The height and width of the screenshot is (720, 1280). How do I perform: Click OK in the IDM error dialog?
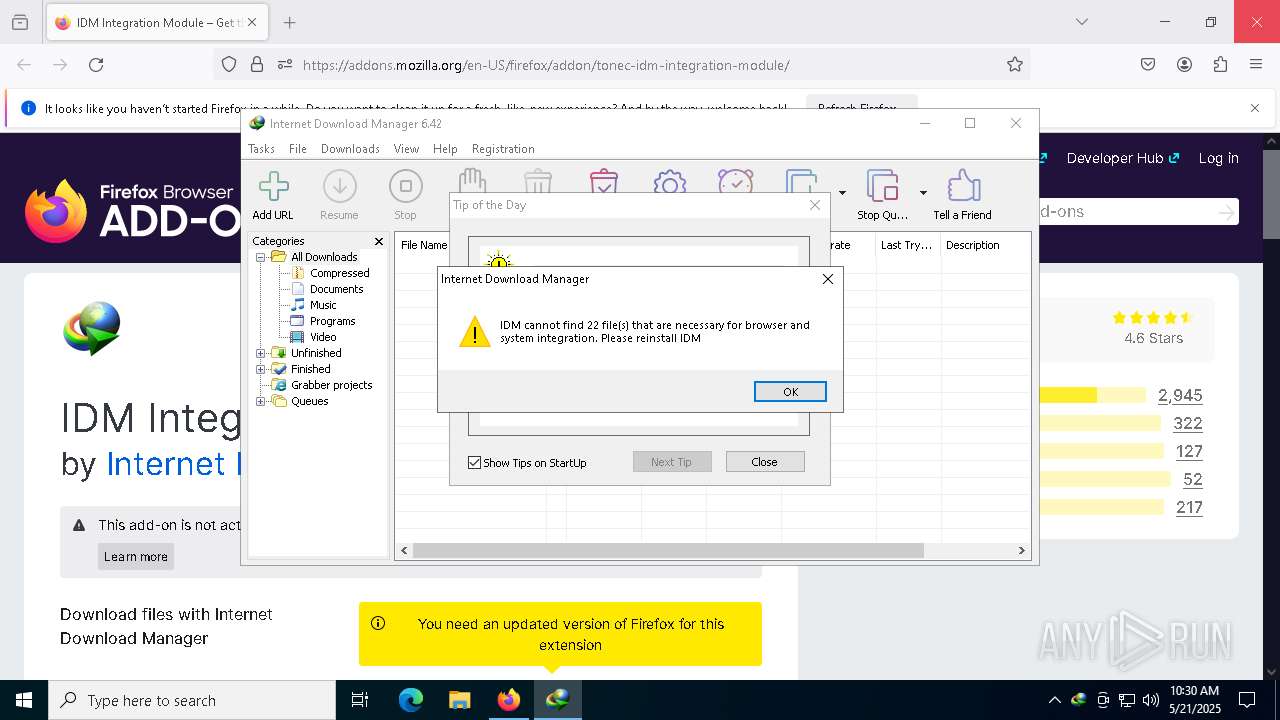click(790, 391)
